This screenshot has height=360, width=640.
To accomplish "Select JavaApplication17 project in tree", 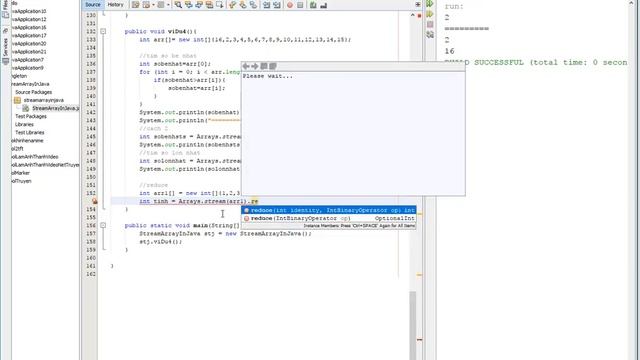I will 29,36.
